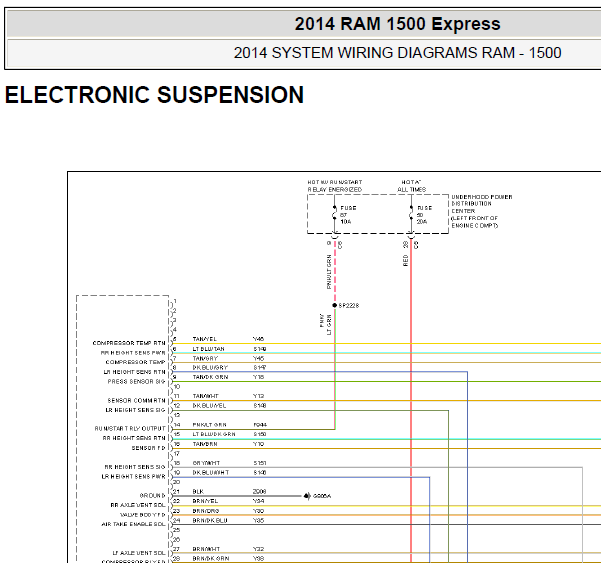Click "SENSOR FD" pin label
This screenshot has width=601, height=563.
pyautogui.click(x=148, y=448)
